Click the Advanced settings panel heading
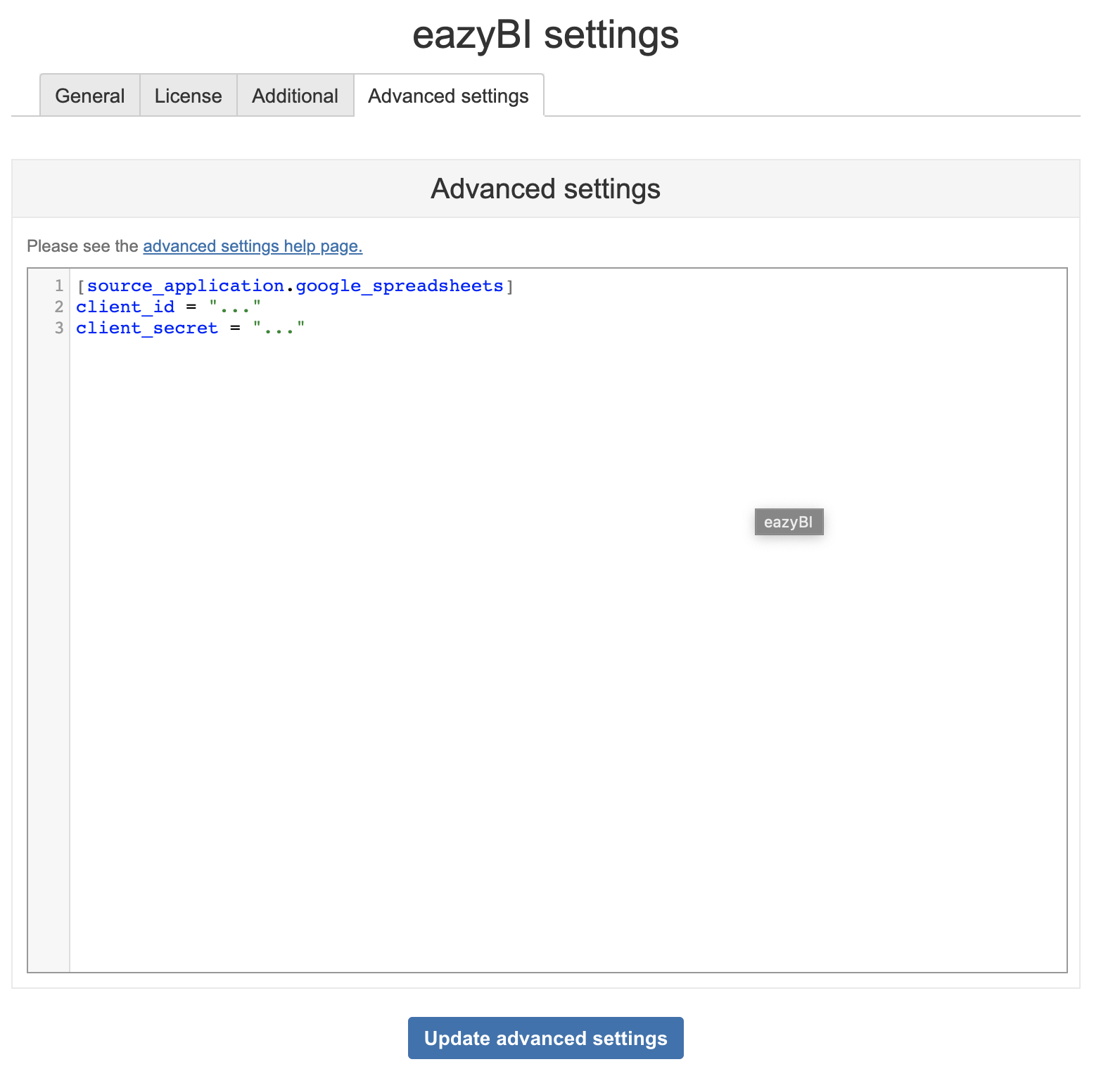 pyautogui.click(x=545, y=189)
